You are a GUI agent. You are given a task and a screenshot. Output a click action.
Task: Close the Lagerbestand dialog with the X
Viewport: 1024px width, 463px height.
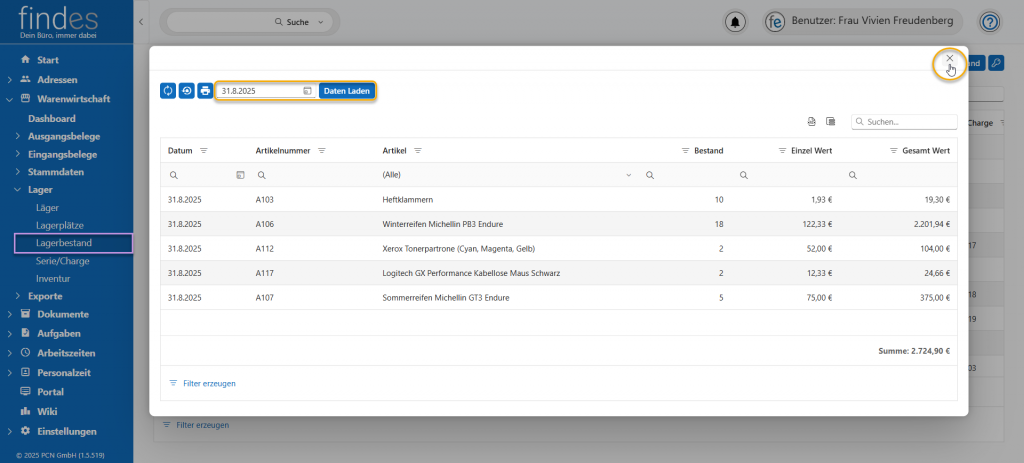coord(950,59)
